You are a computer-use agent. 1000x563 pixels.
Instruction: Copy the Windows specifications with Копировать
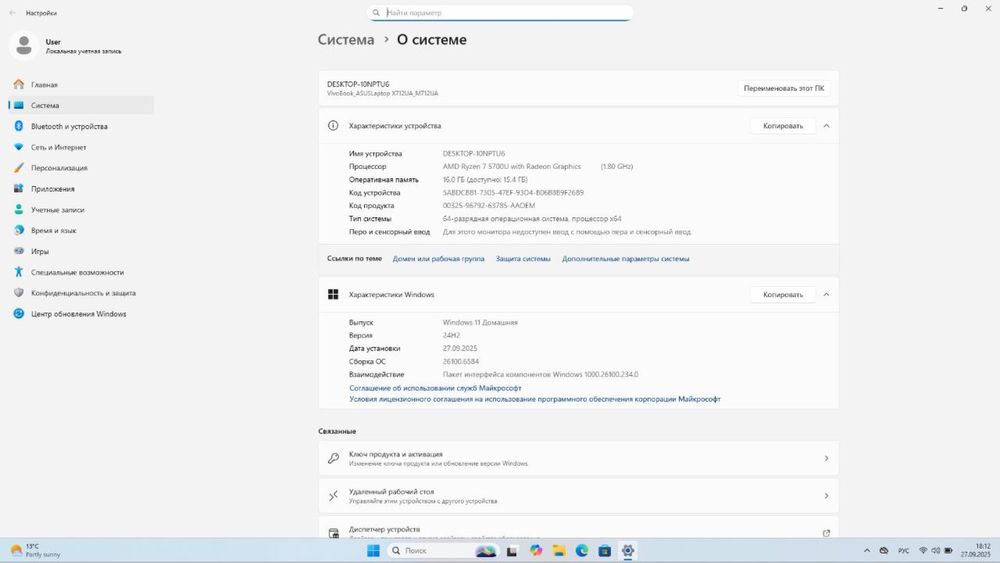[x=783, y=295]
